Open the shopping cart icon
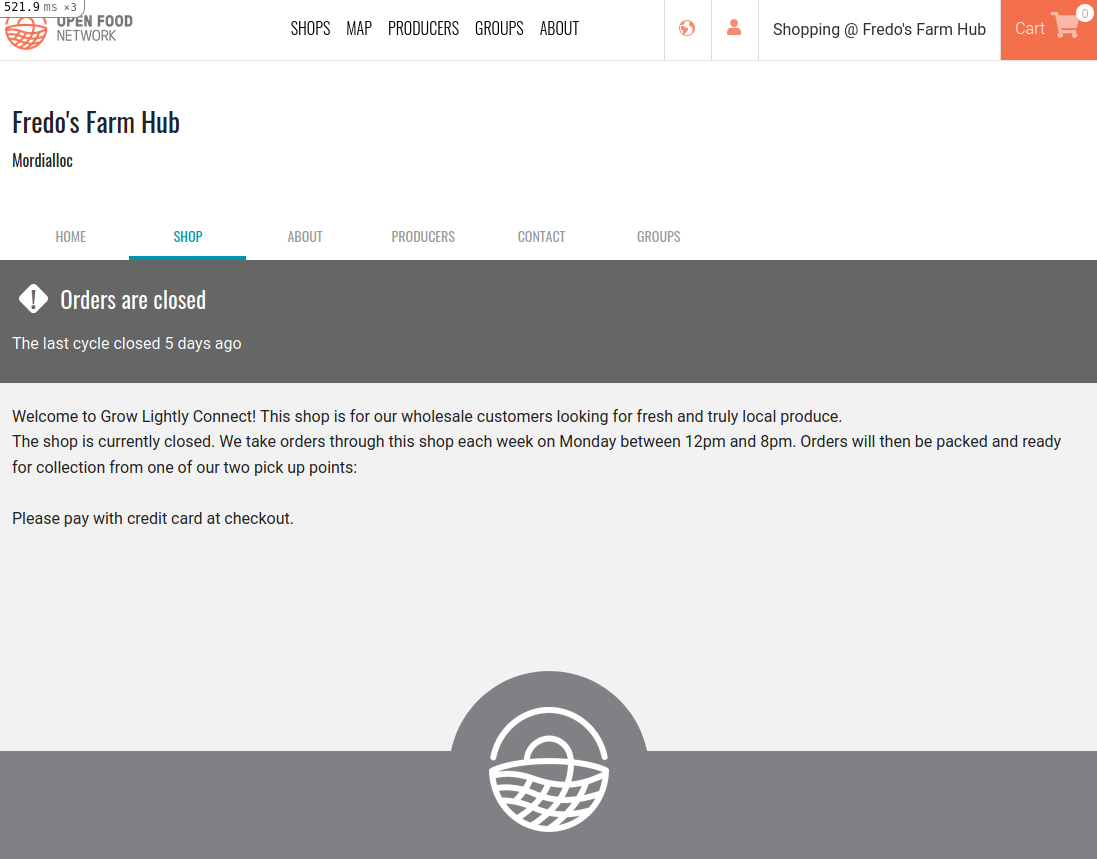The image size is (1097, 859). 1065,25
